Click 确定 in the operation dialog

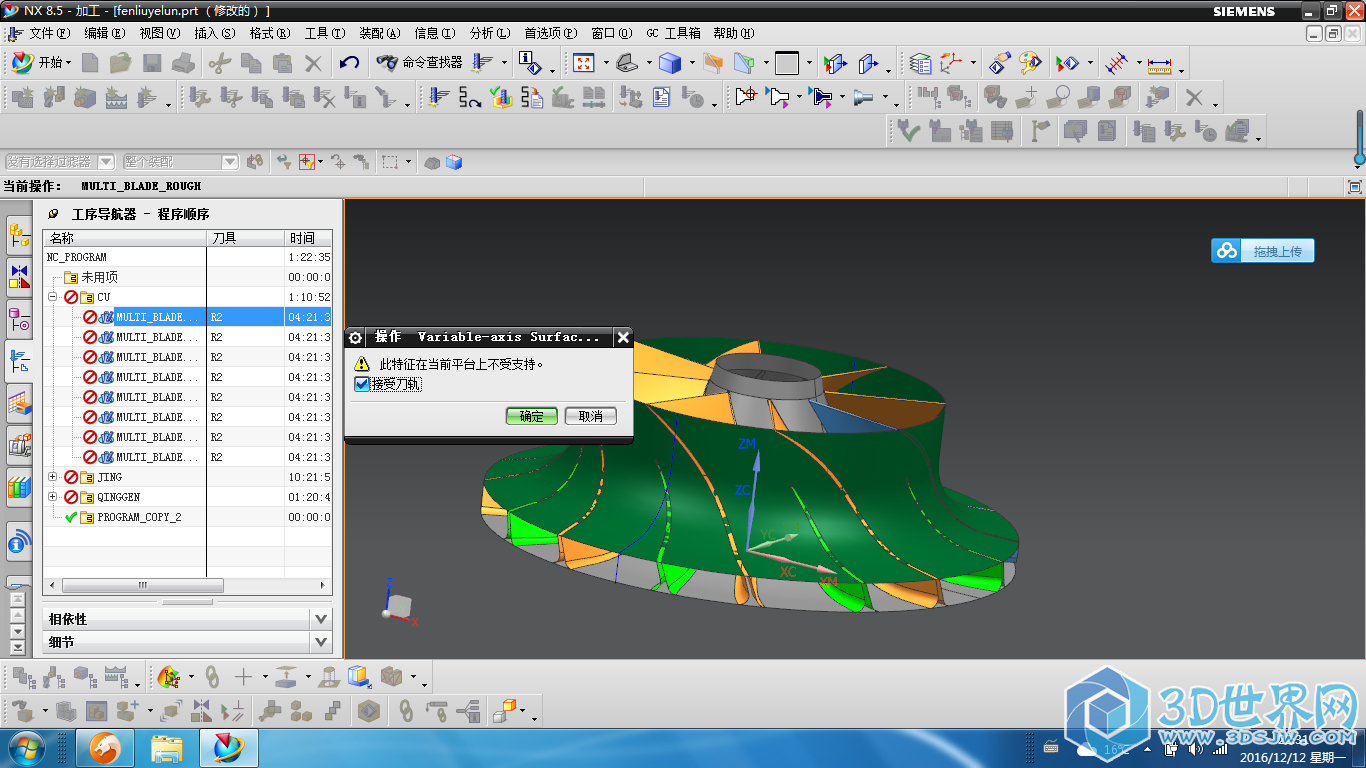click(x=531, y=416)
